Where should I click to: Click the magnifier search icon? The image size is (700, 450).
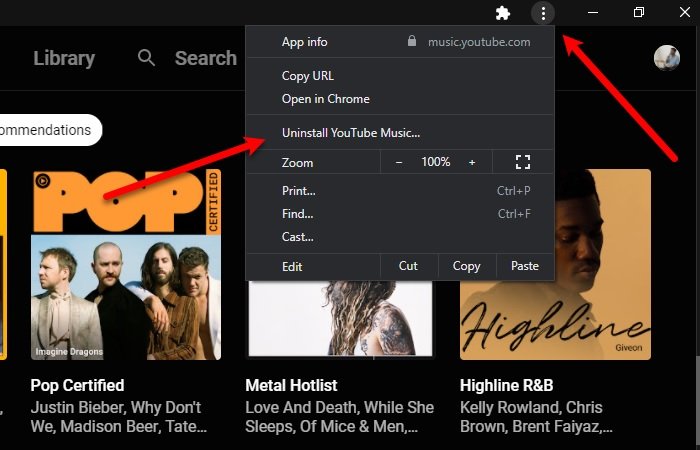coord(146,58)
